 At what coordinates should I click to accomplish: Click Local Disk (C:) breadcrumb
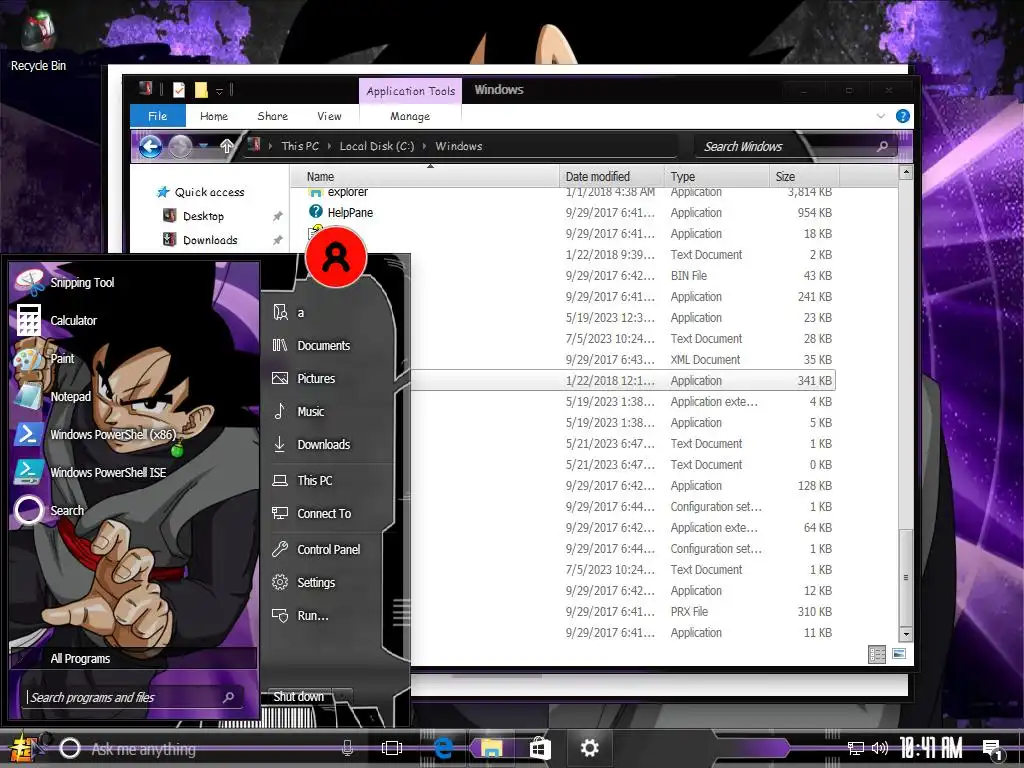coord(377,146)
